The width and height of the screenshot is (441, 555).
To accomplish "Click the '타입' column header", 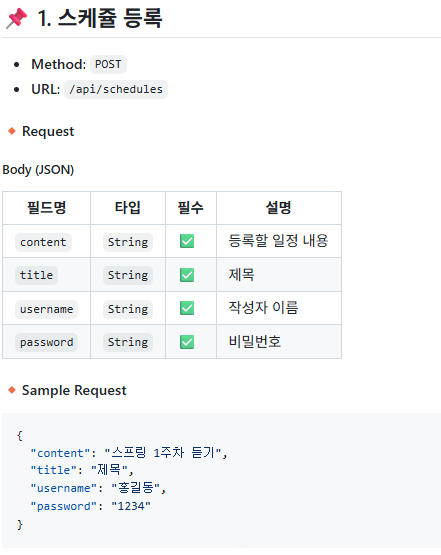I will click(x=128, y=208).
